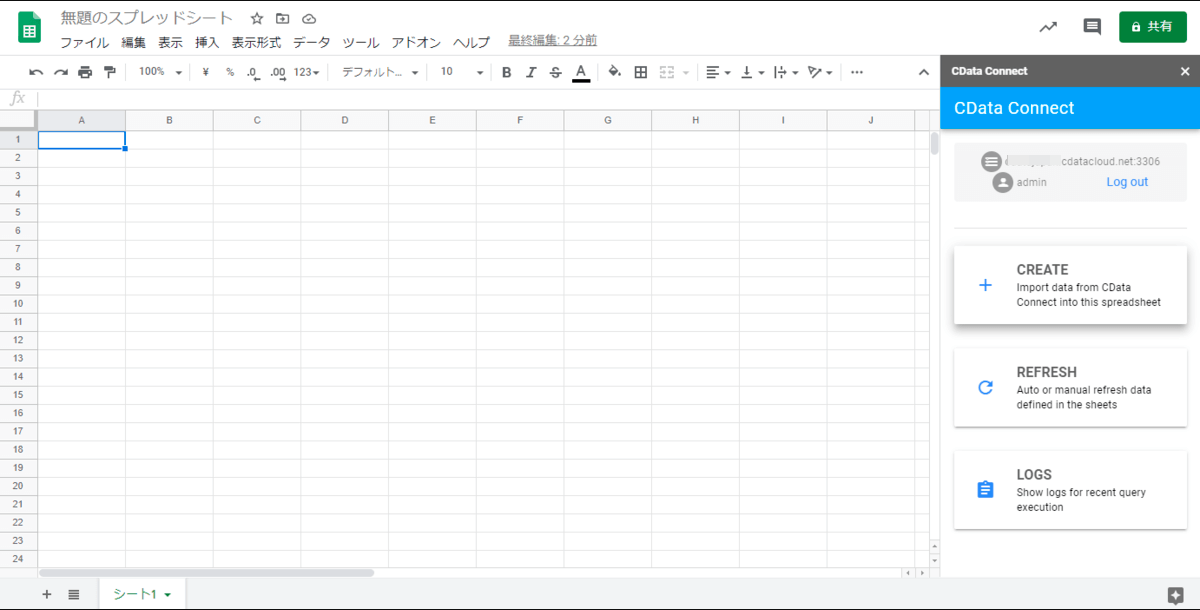Open the horizontal align dropdown
Viewport: 1200px width, 610px height.
point(718,72)
